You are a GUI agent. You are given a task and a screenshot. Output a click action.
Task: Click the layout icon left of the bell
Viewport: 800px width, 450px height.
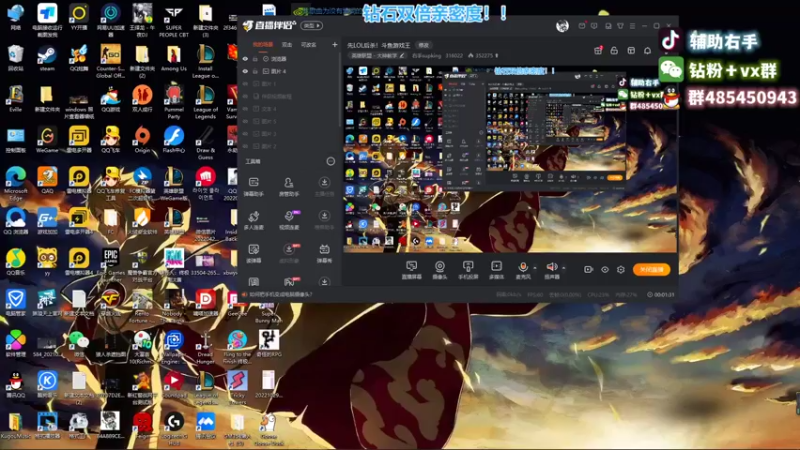click(631, 51)
